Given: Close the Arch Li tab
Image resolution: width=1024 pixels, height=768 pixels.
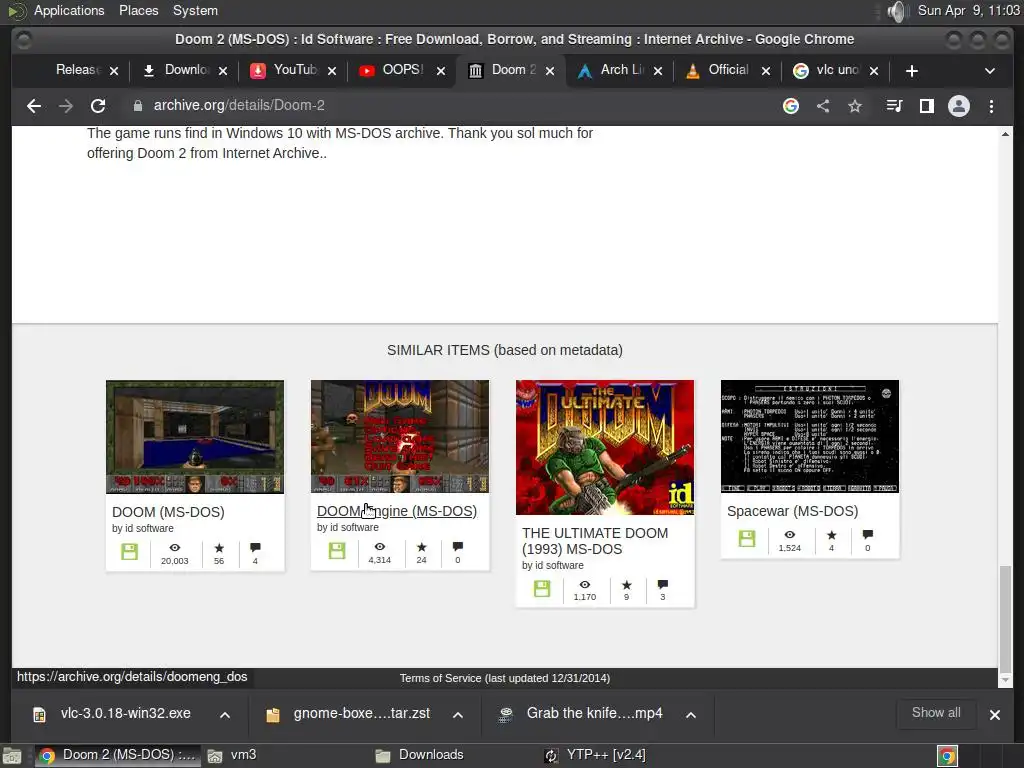Looking at the screenshot, I should pyautogui.click(x=658, y=71).
